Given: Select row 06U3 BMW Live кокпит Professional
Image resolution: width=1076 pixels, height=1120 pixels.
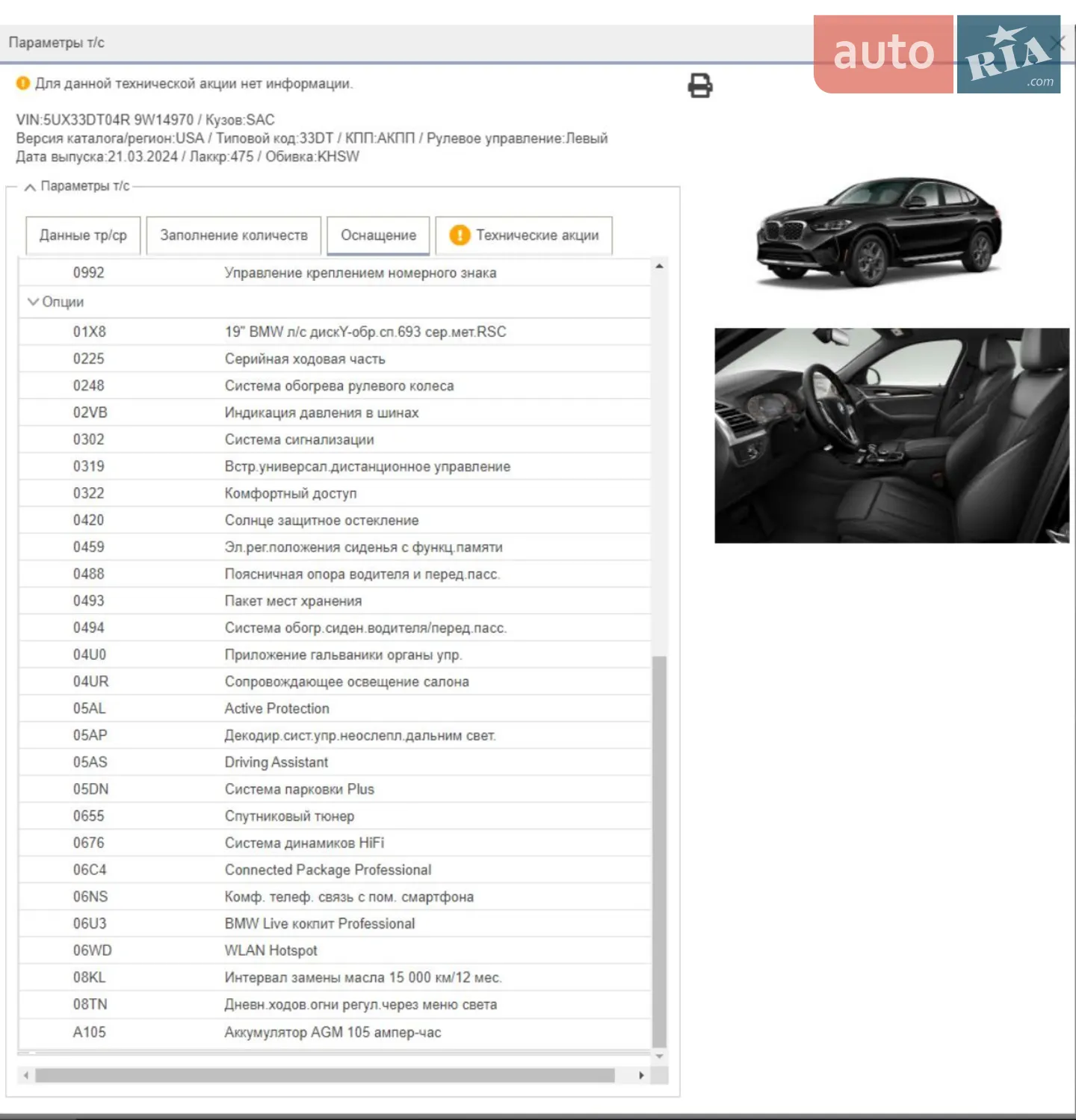Looking at the screenshot, I should tap(335, 923).
